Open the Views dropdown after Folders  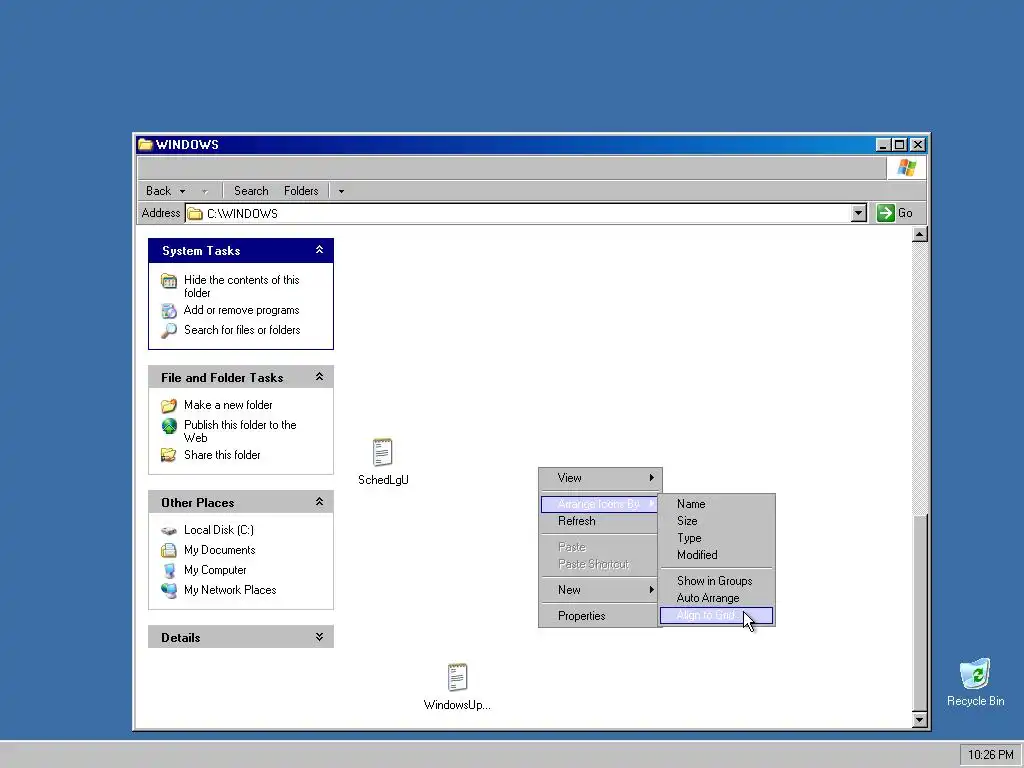click(x=341, y=191)
